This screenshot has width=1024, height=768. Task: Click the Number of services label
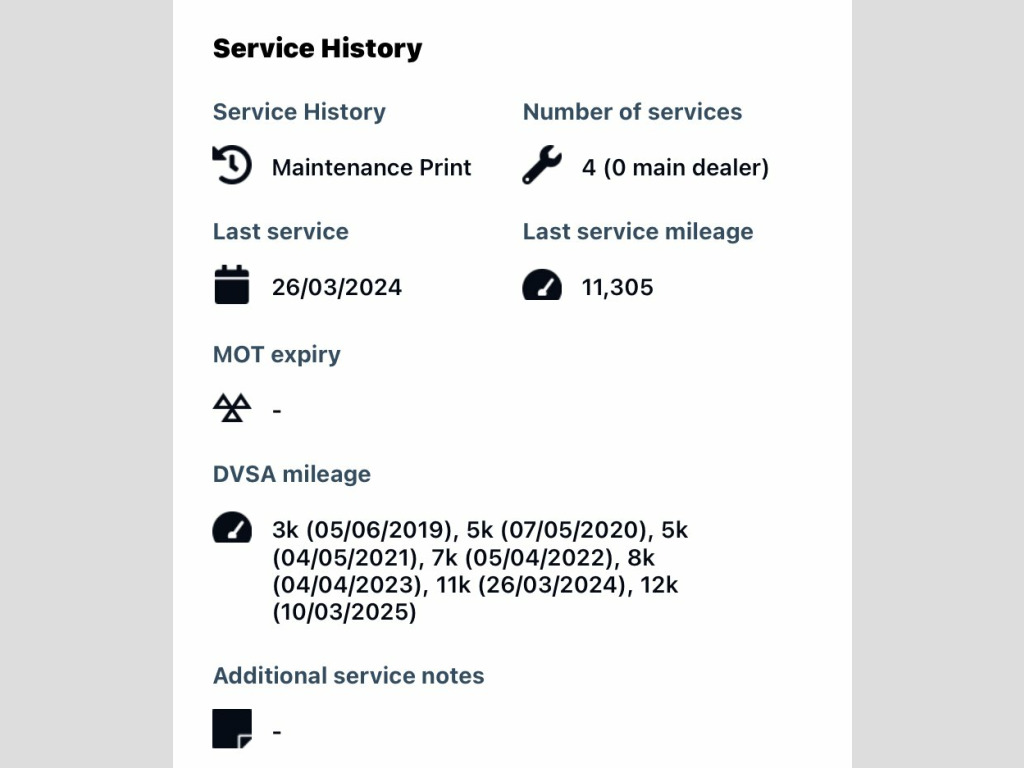coord(632,112)
